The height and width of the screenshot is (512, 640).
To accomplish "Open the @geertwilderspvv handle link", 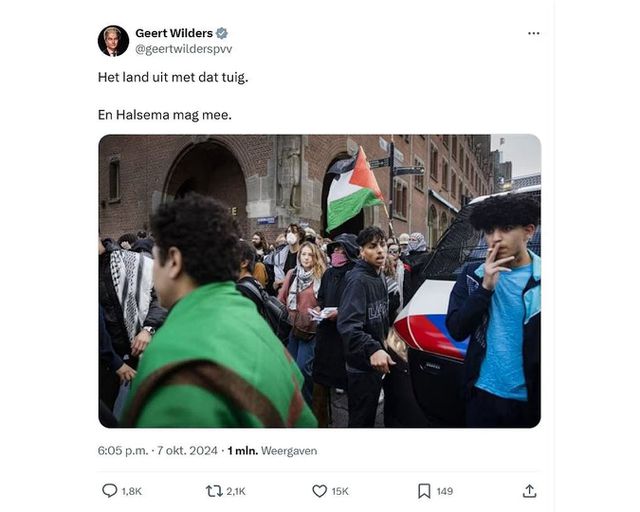I will point(183,49).
